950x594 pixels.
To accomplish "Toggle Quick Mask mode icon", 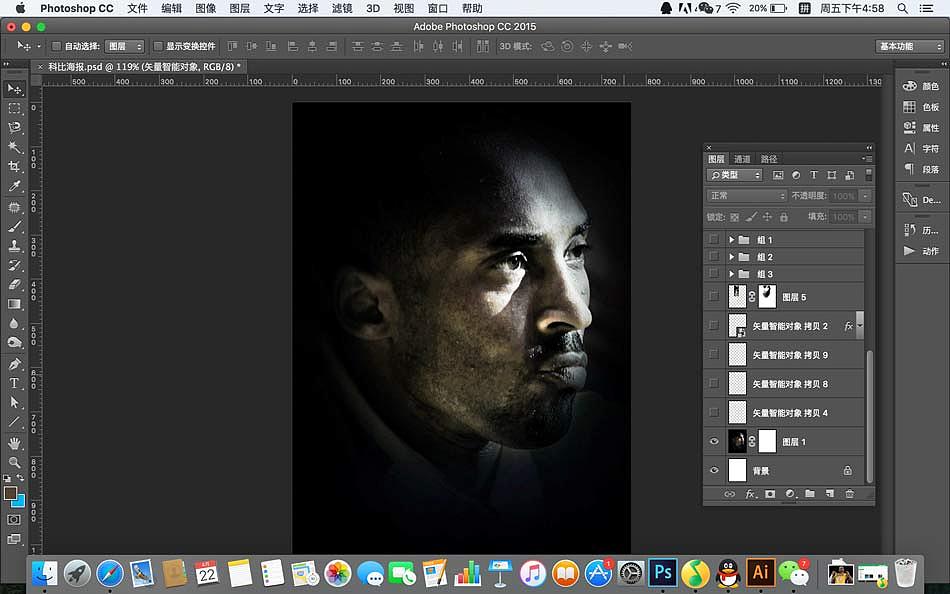I will click(14, 520).
